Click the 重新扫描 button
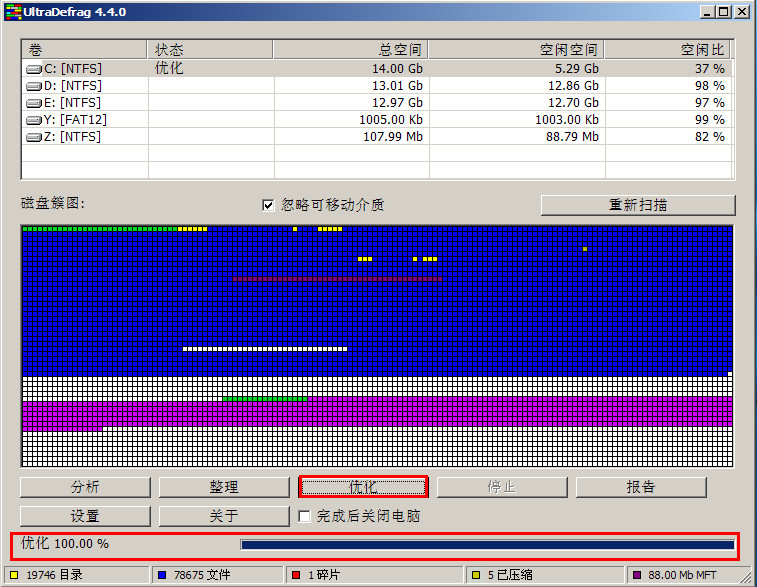 click(638, 205)
